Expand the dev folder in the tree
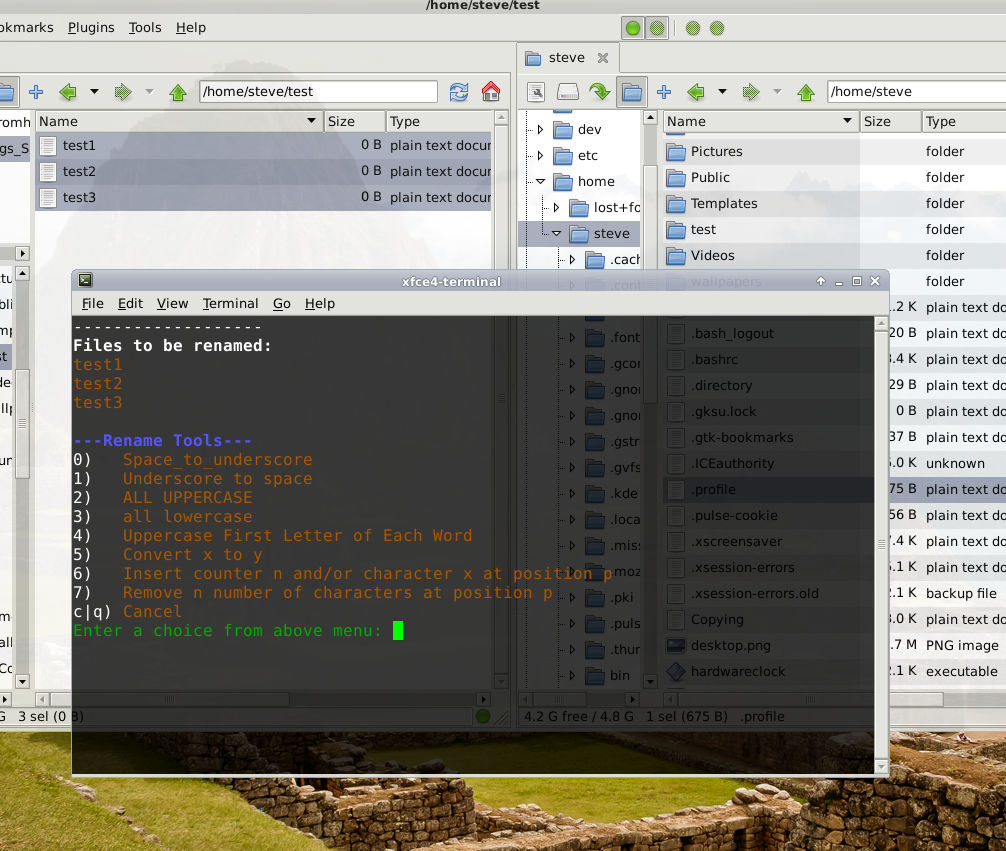Screen dimensions: 1006x851 (540, 130)
